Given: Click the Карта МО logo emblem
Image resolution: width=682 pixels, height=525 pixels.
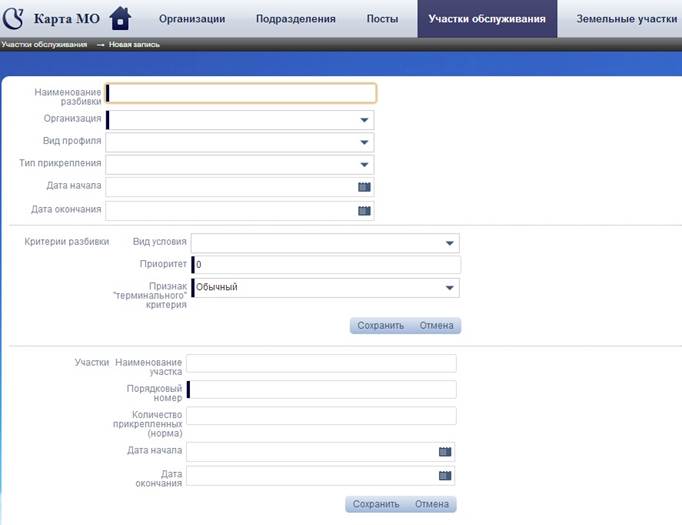Looking at the screenshot, I should [13, 19].
